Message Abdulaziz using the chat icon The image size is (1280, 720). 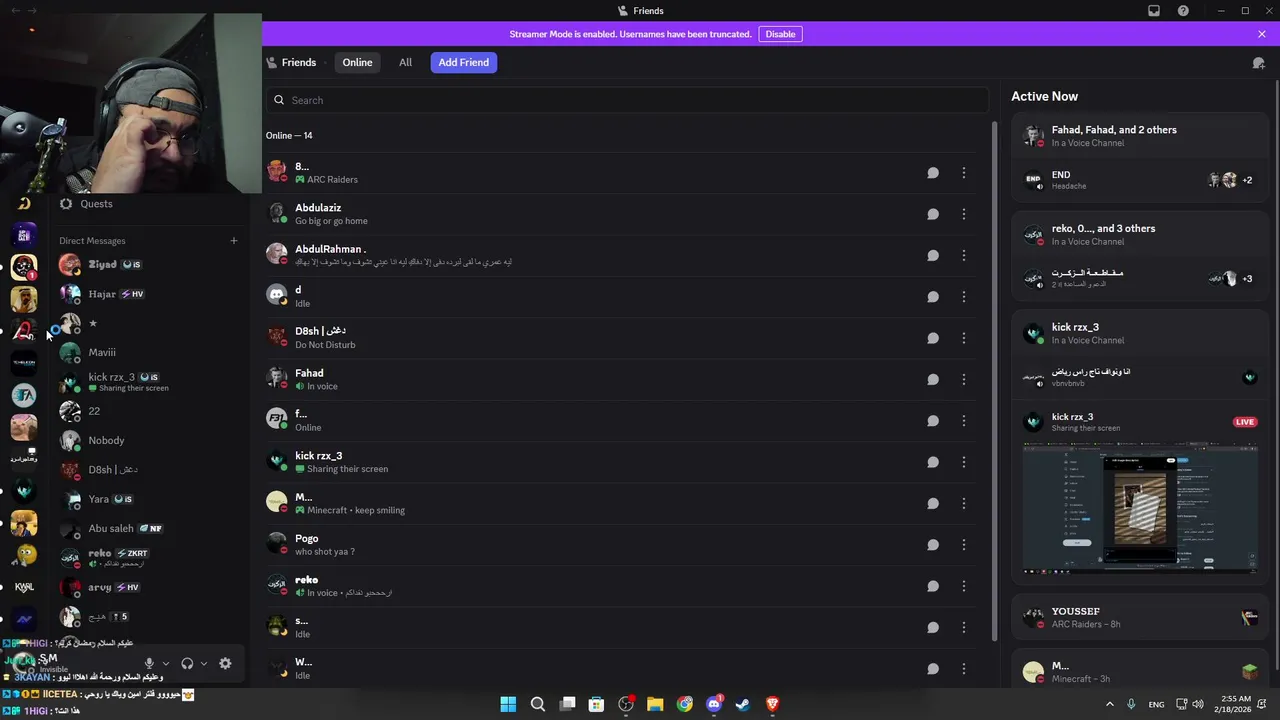pyautogui.click(x=933, y=214)
